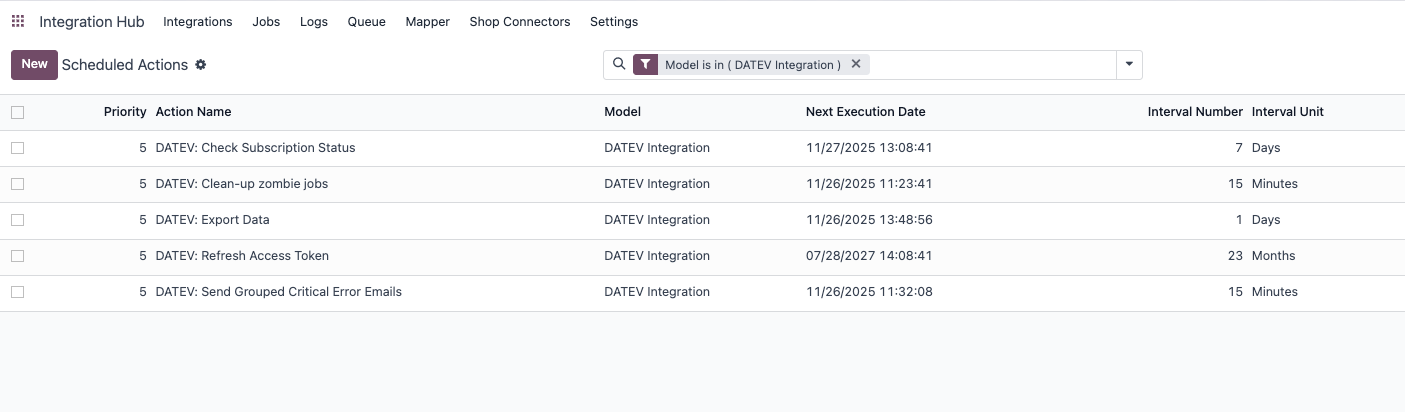This screenshot has width=1405, height=412.
Task: Toggle the select-all checkbox in header
Action: point(18,112)
